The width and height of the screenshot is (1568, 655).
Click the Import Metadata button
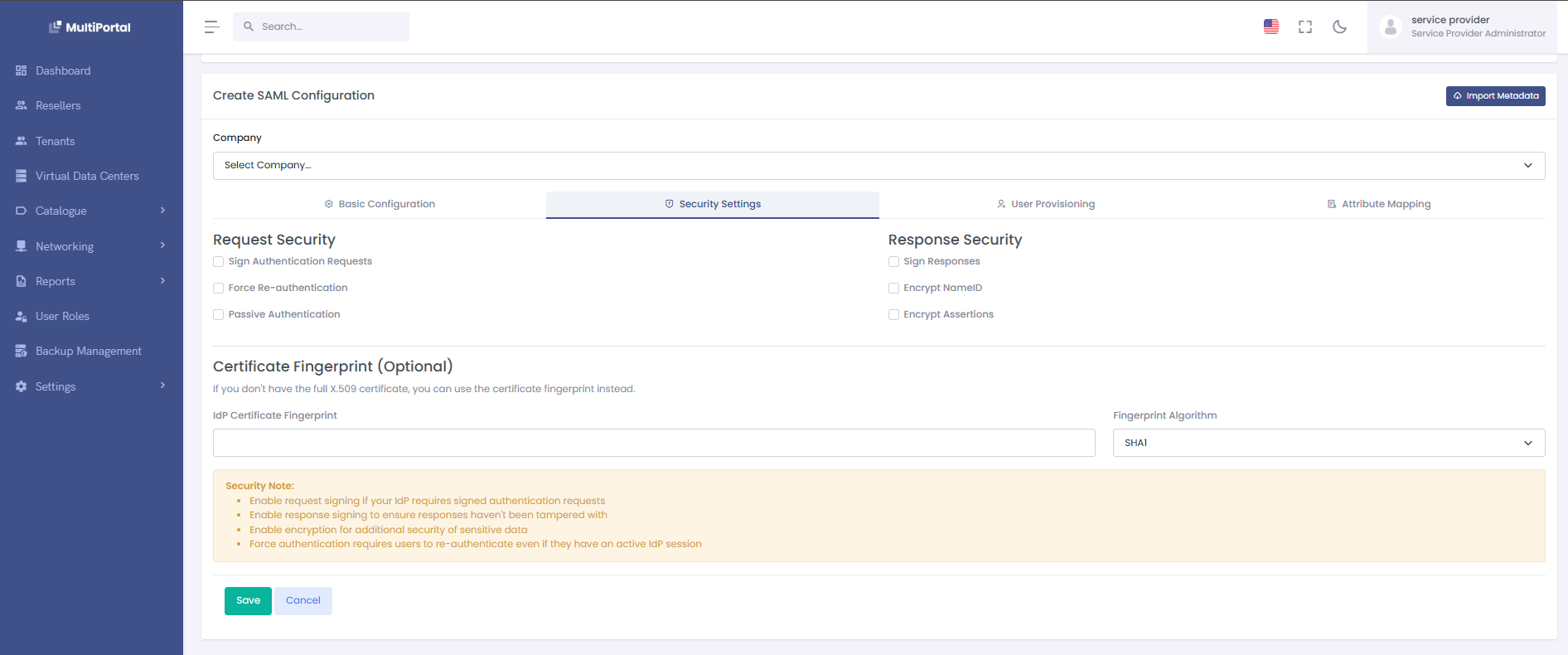pyautogui.click(x=1496, y=96)
